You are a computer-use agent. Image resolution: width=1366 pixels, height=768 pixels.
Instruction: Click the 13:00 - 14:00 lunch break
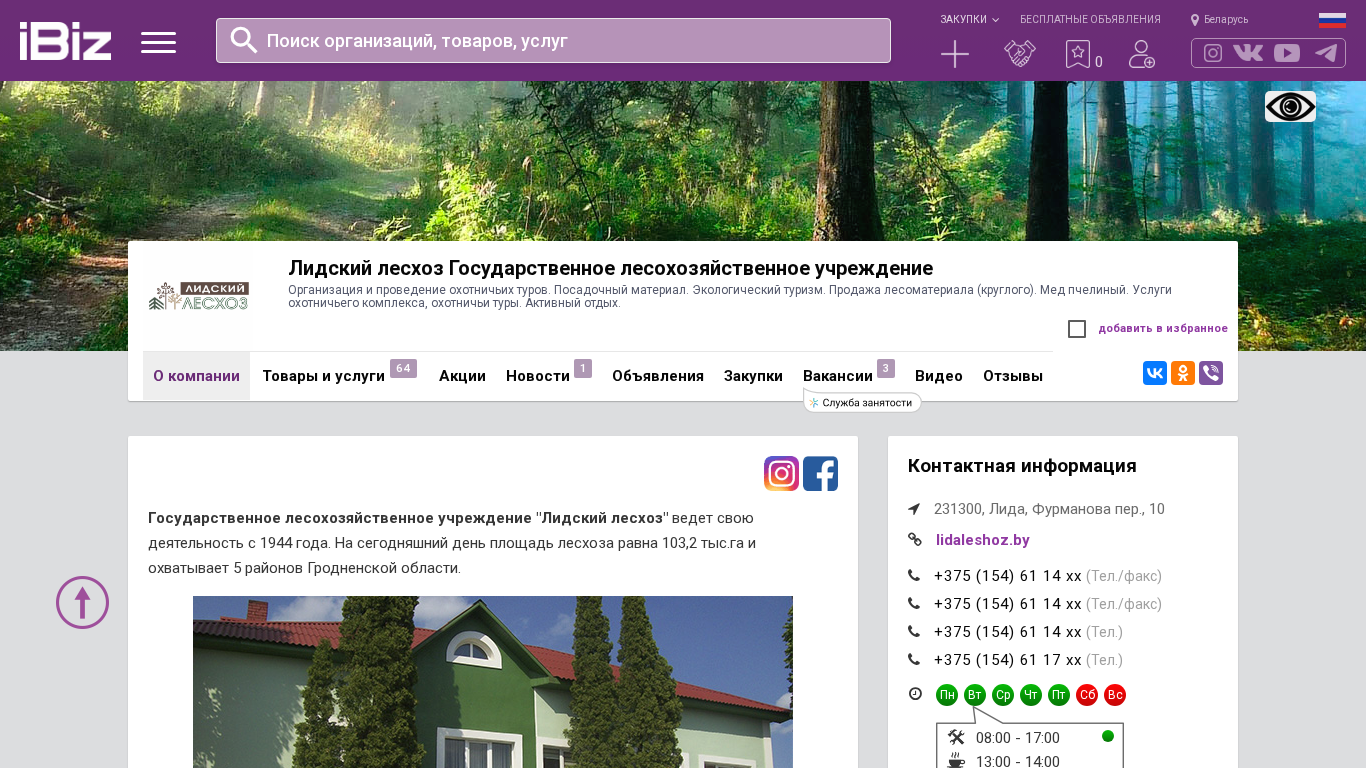(x=1018, y=761)
